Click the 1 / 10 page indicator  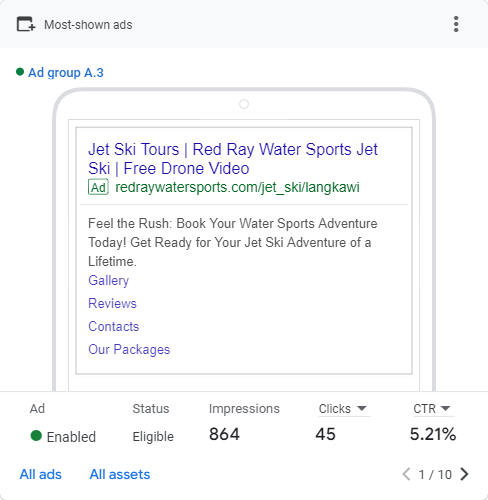click(435, 474)
